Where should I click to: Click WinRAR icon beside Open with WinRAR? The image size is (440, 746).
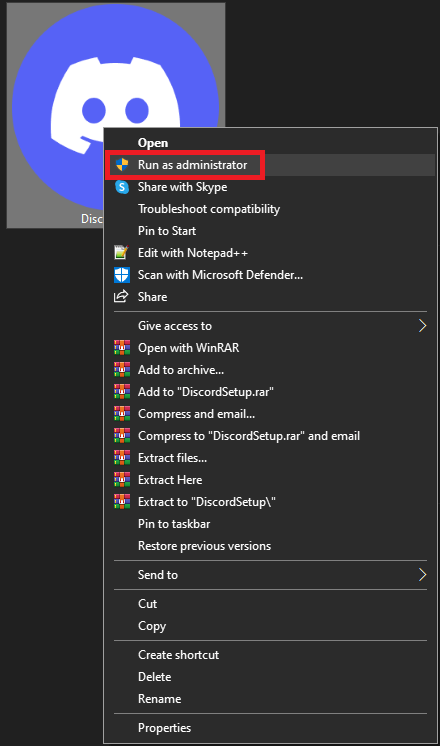[122, 348]
